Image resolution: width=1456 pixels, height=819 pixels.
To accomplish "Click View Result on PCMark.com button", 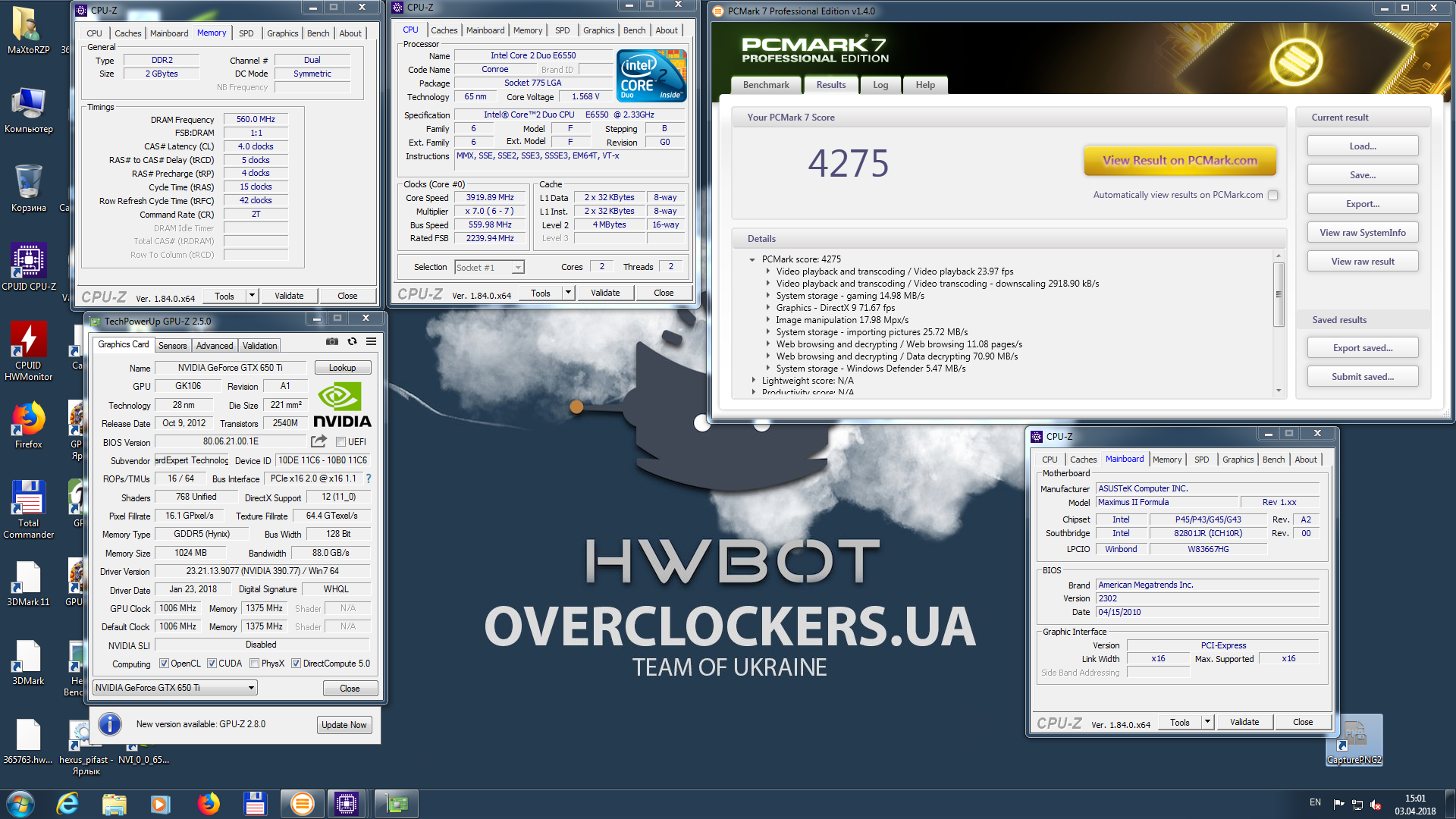I will pyautogui.click(x=1180, y=161).
